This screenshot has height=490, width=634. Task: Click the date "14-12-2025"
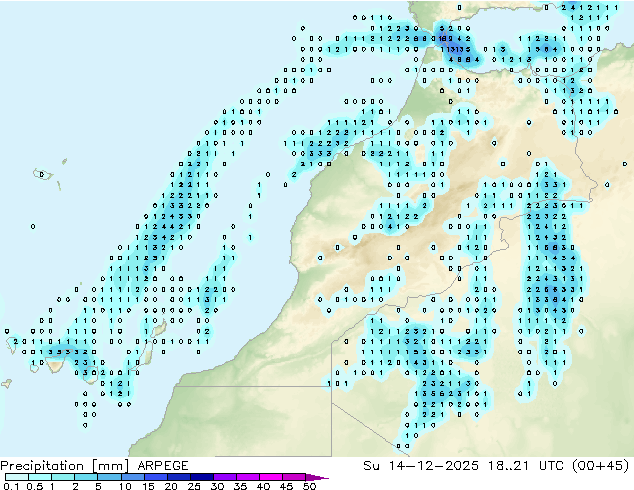(433, 466)
